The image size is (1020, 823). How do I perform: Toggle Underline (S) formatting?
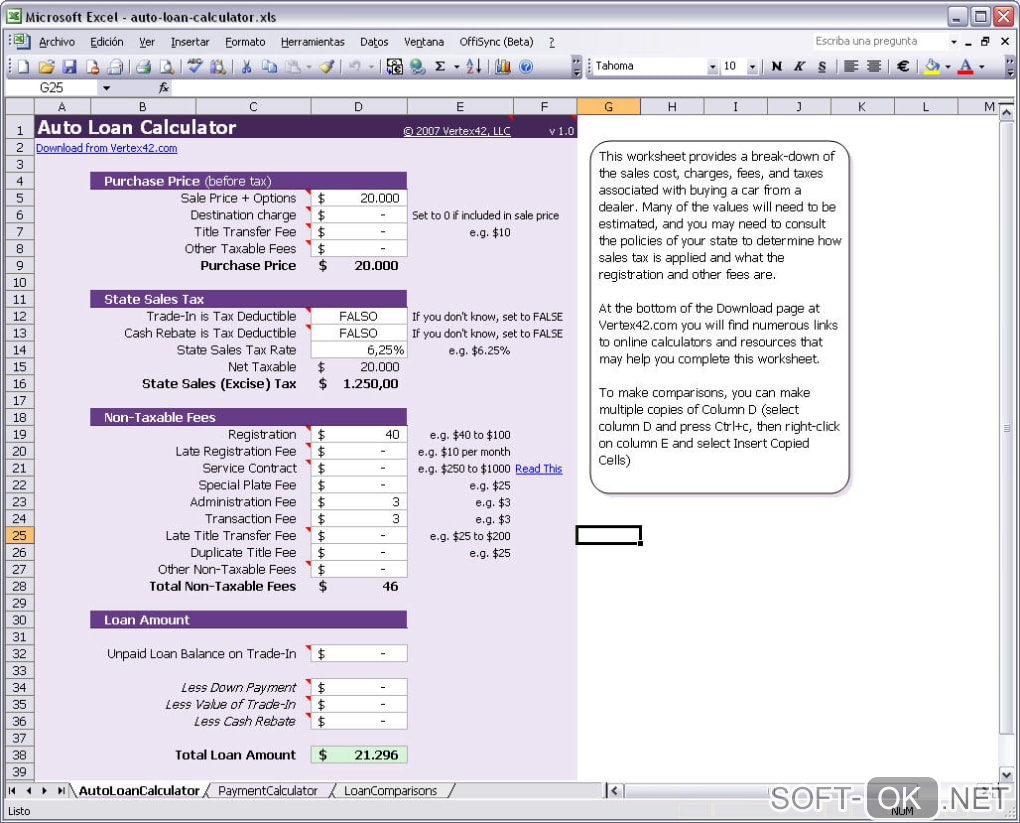[x=822, y=66]
